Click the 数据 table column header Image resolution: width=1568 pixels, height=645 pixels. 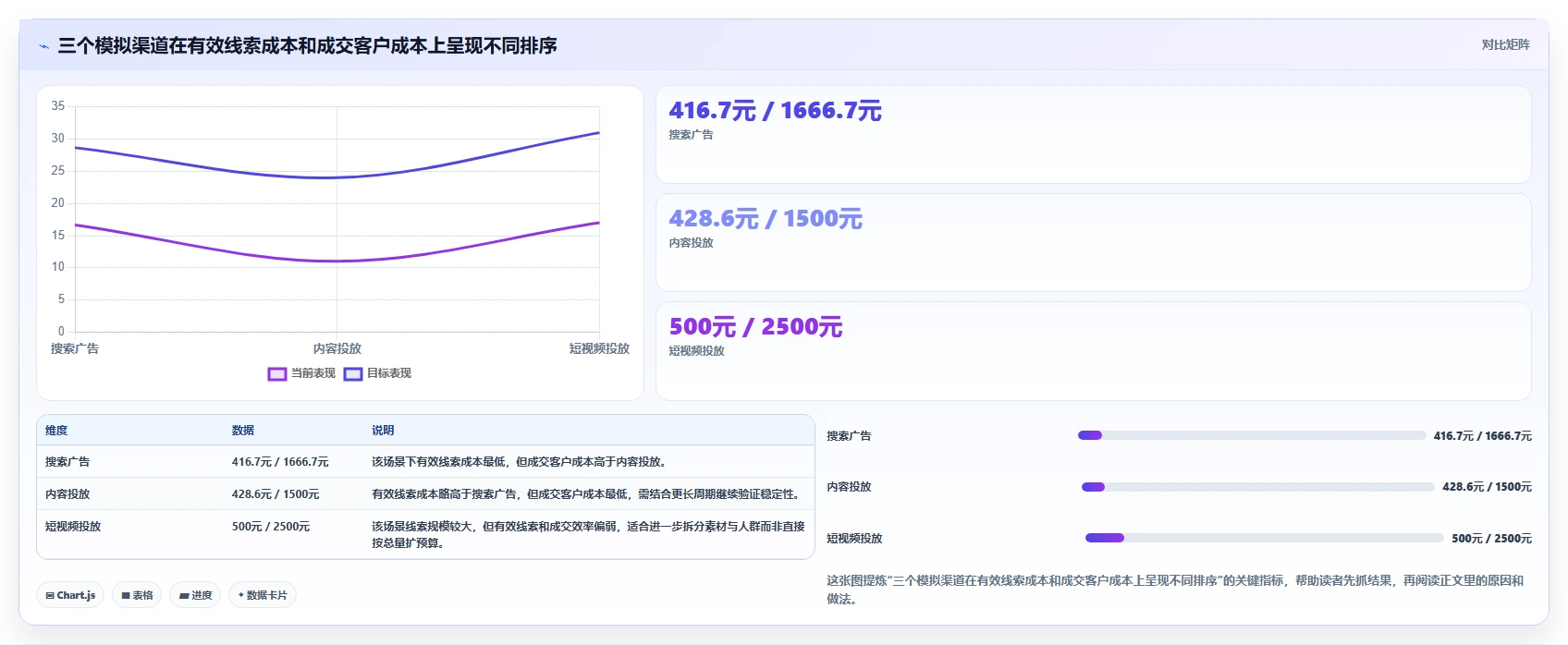click(x=243, y=431)
